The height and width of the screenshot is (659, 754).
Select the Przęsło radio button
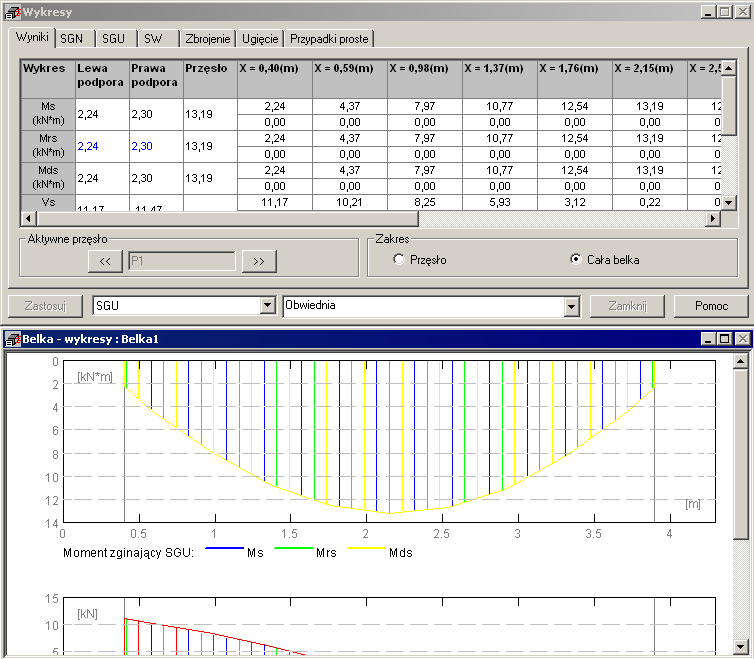point(399,259)
